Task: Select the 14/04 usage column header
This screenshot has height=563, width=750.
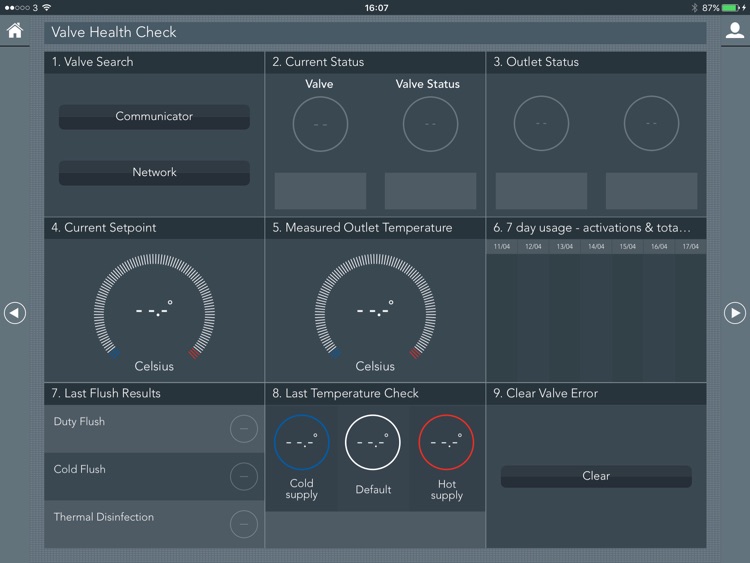Action: tap(596, 246)
